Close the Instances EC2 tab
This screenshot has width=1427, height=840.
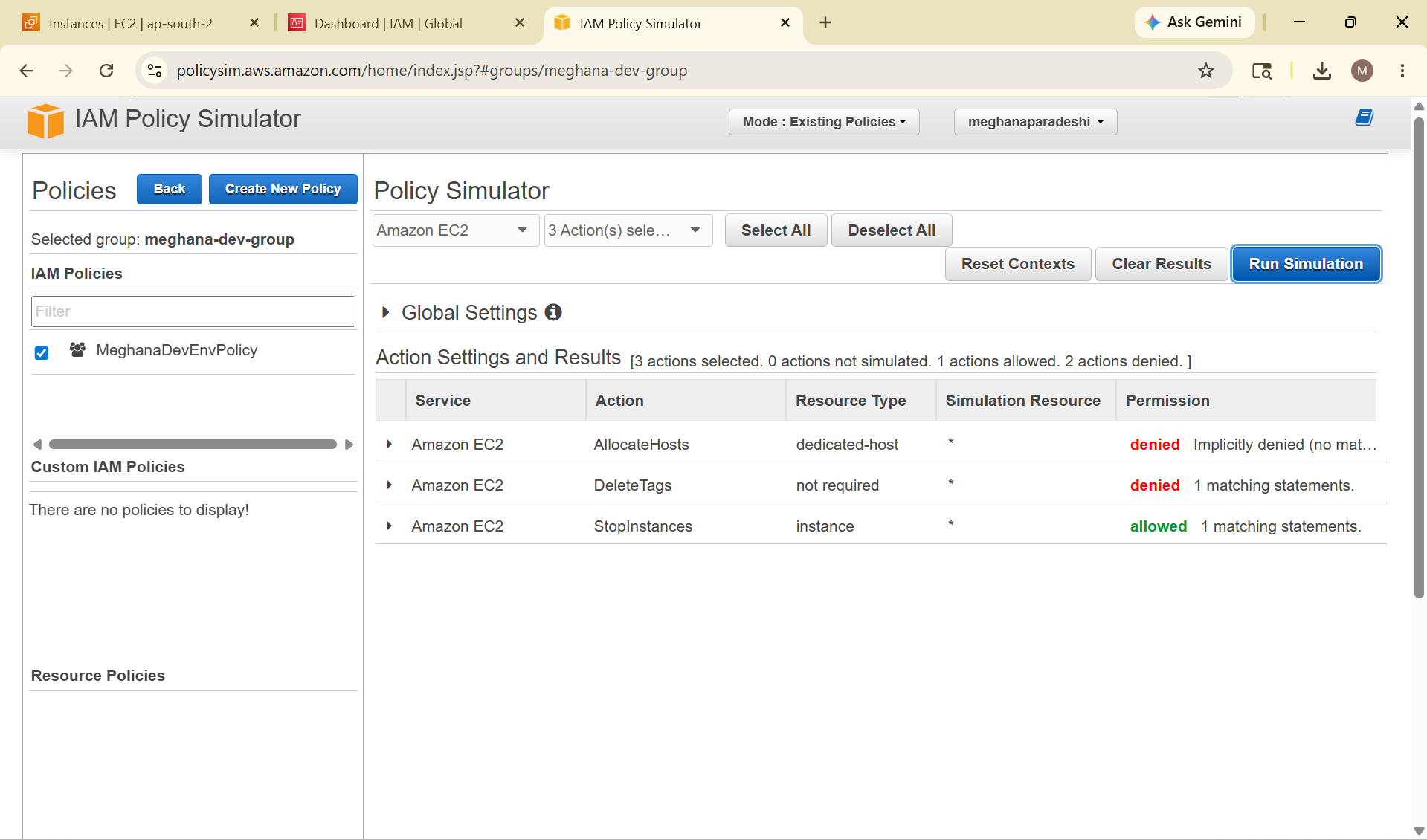(x=254, y=23)
